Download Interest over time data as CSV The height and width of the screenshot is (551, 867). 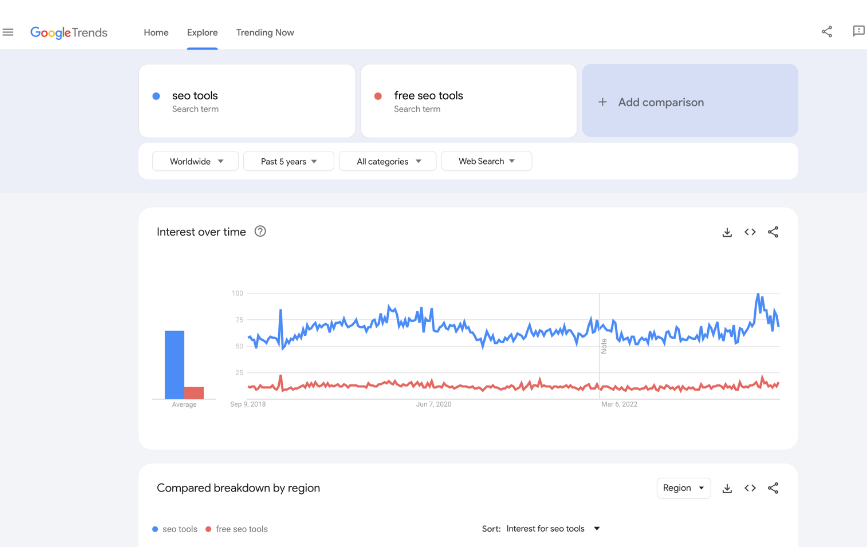727,232
